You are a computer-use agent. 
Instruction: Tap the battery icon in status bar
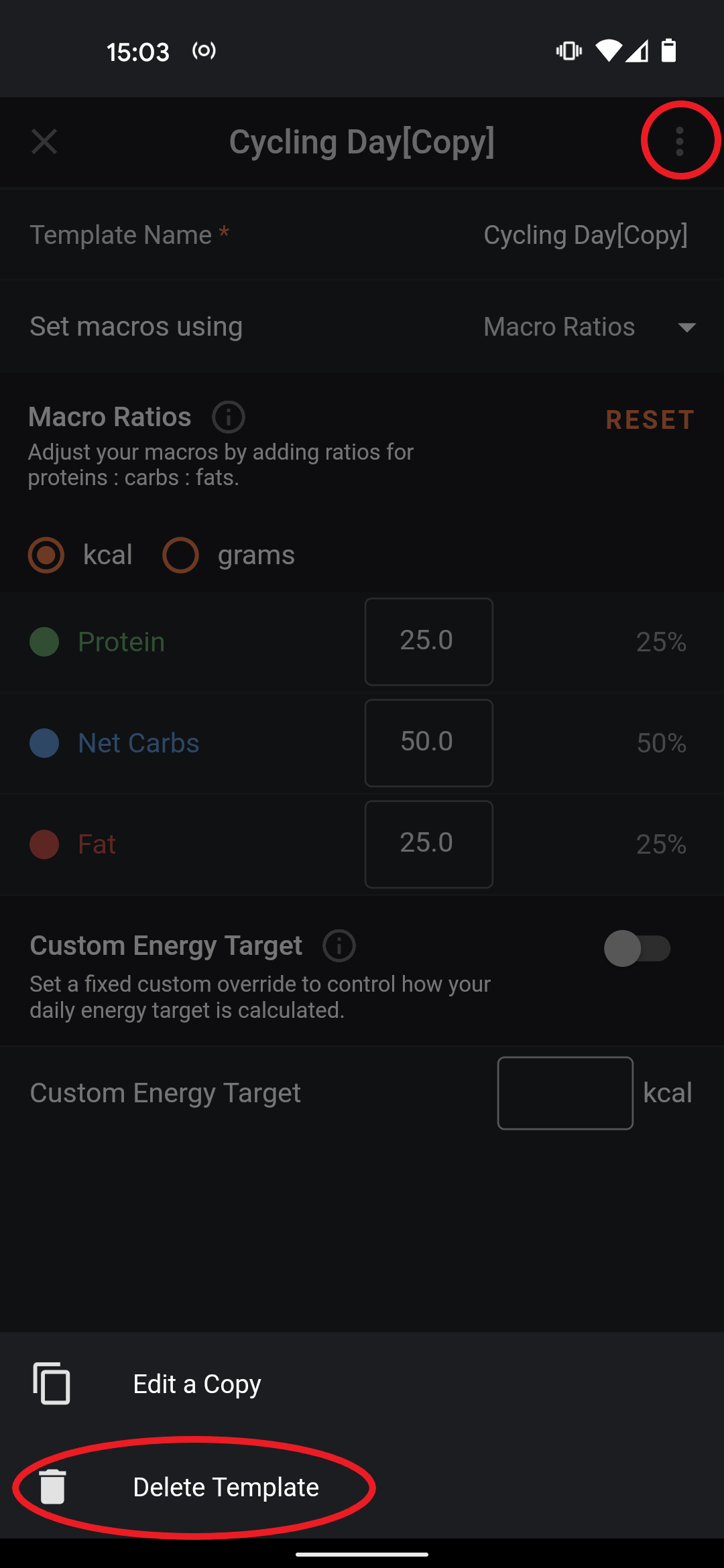click(x=668, y=51)
